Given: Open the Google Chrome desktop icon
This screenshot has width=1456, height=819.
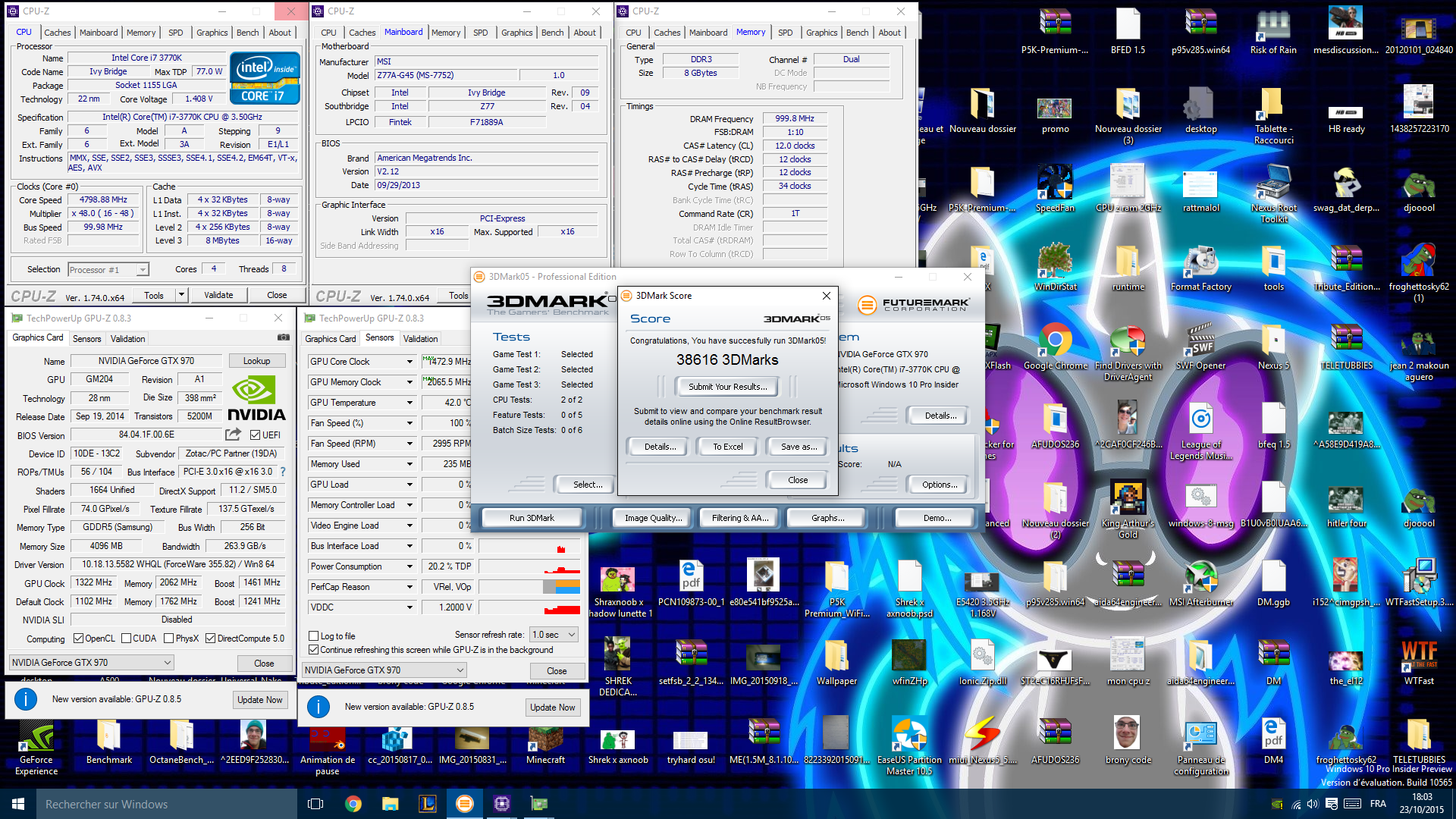Looking at the screenshot, I should (x=1055, y=347).
